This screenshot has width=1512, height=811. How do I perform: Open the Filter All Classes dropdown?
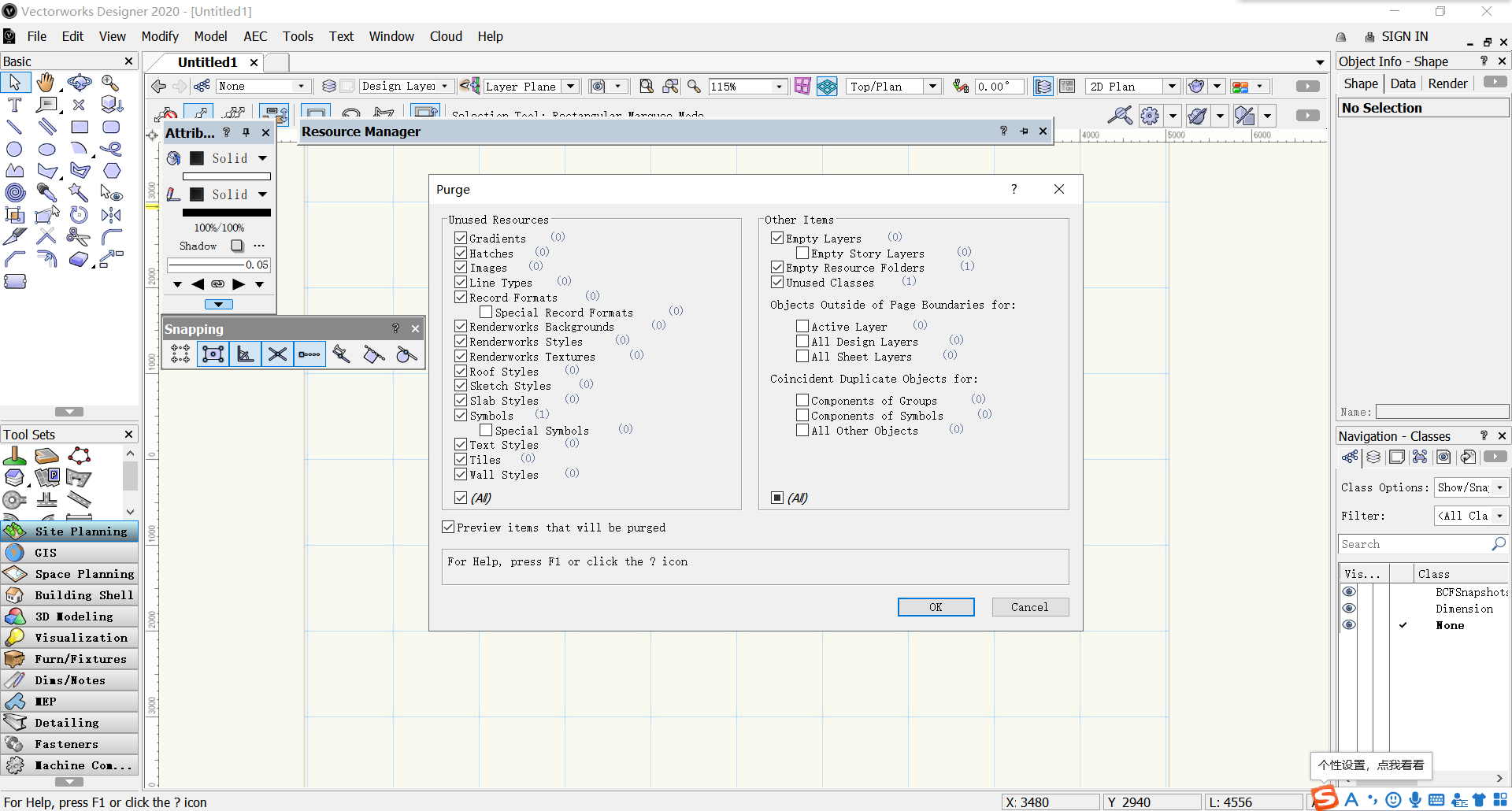point(1471,516)
